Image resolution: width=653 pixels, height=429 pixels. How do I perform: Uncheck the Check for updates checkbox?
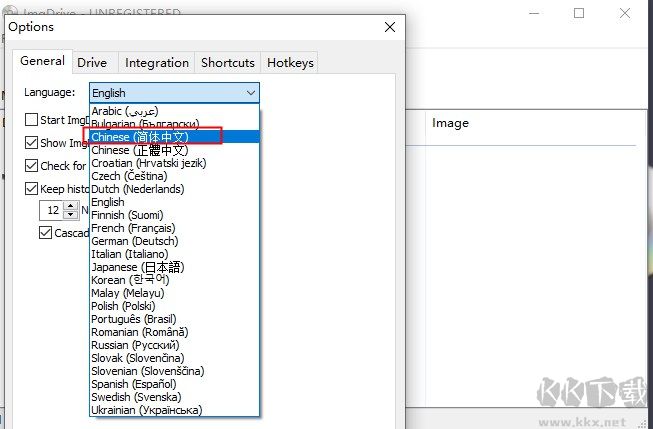pyautogui.click(x=32, y=166)
